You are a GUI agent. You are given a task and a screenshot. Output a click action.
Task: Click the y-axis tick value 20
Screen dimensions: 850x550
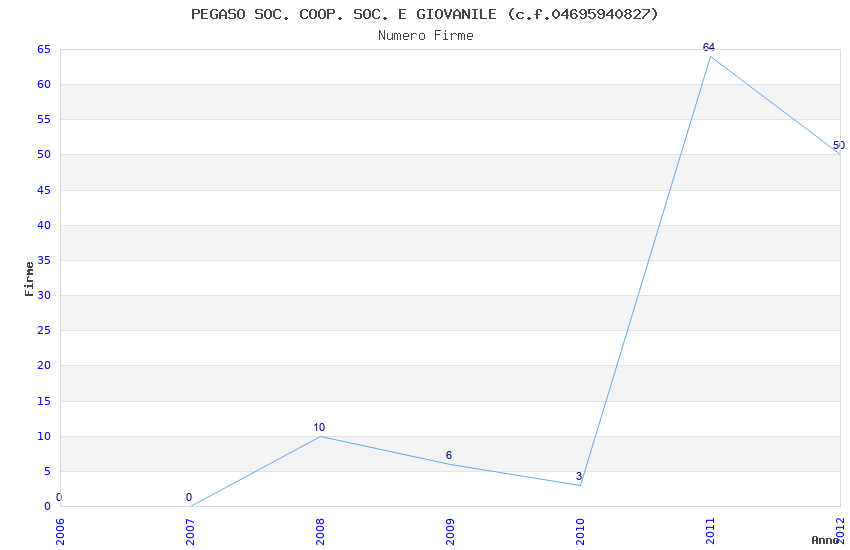[44, 365]
